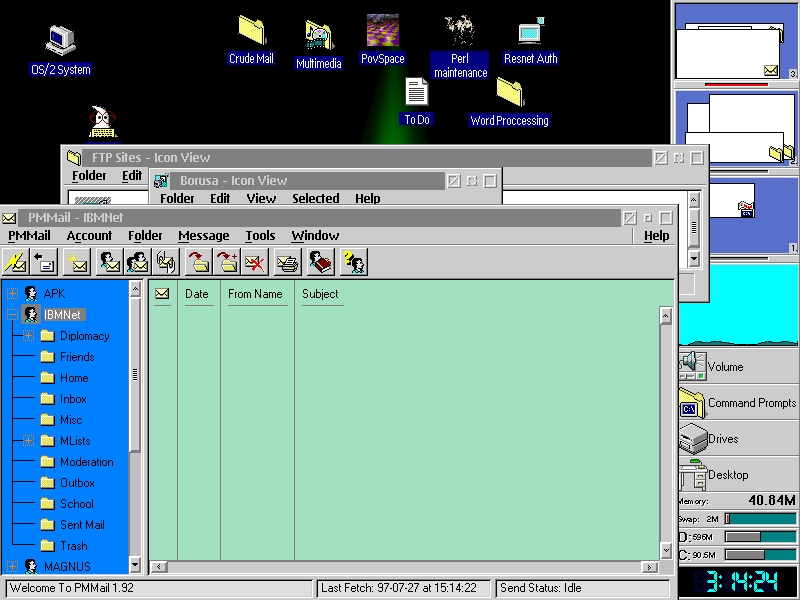Click the question mark person help icon
Screen dimensions: 800x600
point(354,262)
